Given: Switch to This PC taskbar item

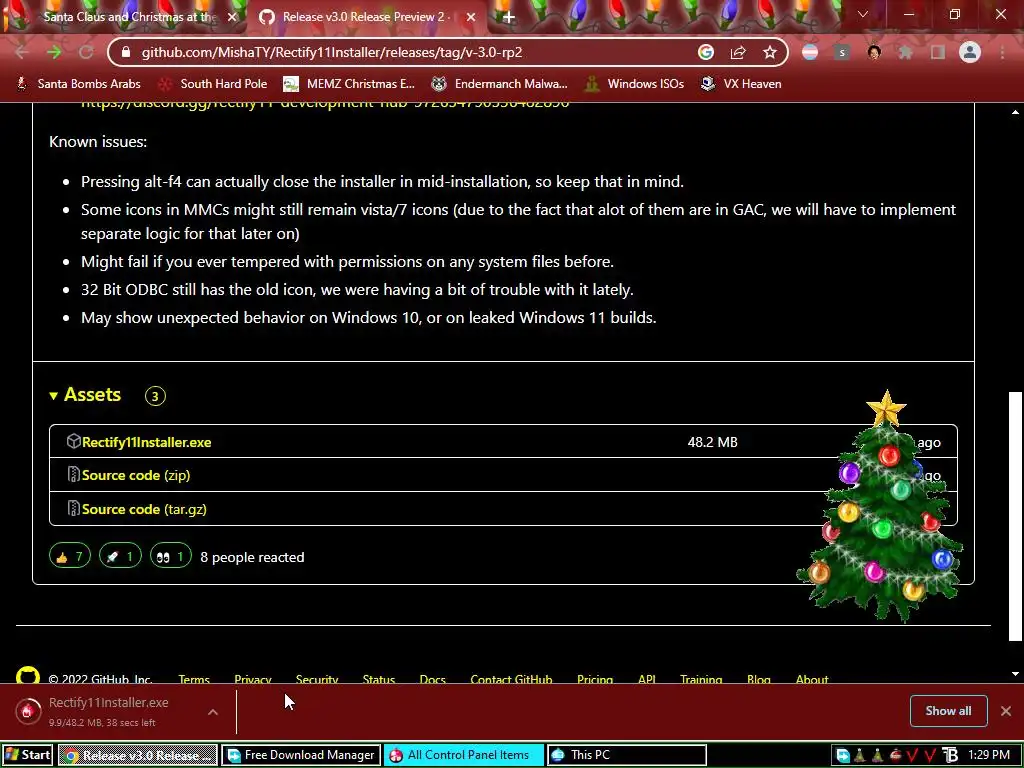Looking at the screenshot, I should click(626, 755).
